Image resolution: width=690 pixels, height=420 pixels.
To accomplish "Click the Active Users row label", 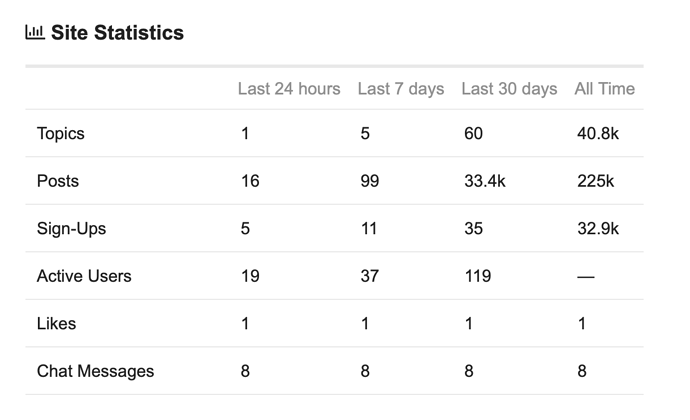I will 84,276.
